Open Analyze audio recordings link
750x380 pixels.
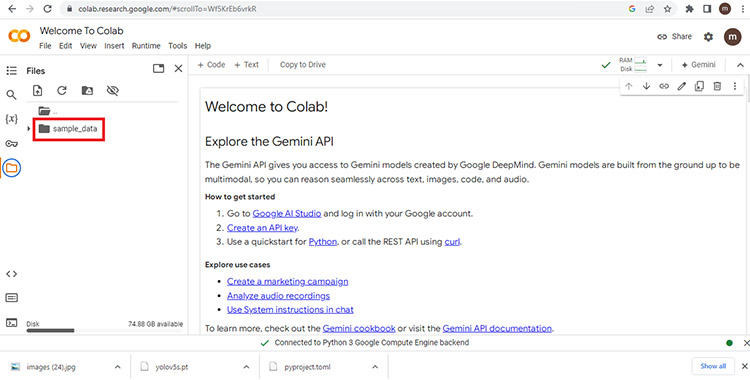click(x=278, y=296)
